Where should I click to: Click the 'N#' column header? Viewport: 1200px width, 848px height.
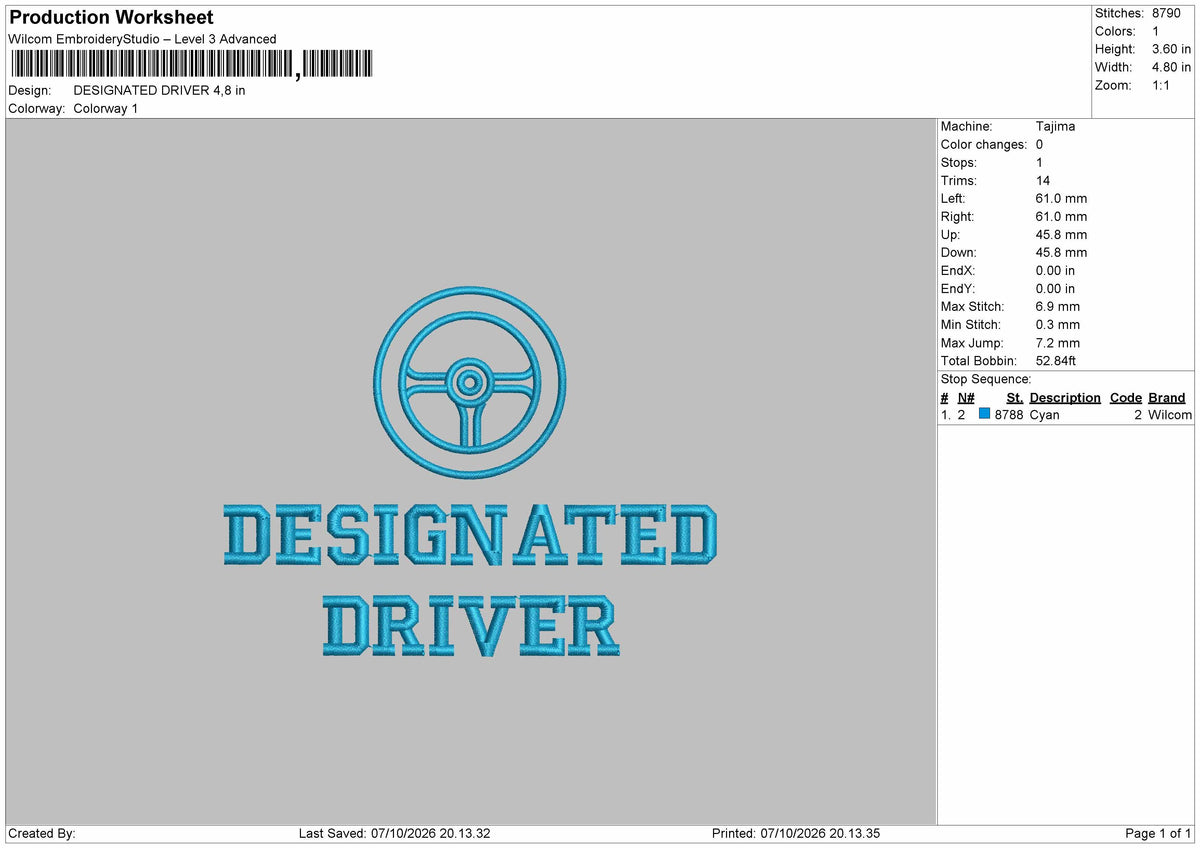coord(966,397)
